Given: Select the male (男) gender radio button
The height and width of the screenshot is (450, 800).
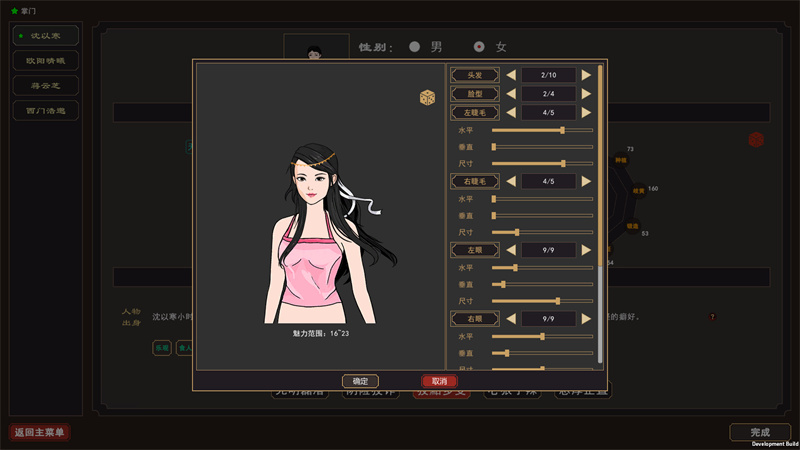Looking at the screenshot, I should point(415,47).
